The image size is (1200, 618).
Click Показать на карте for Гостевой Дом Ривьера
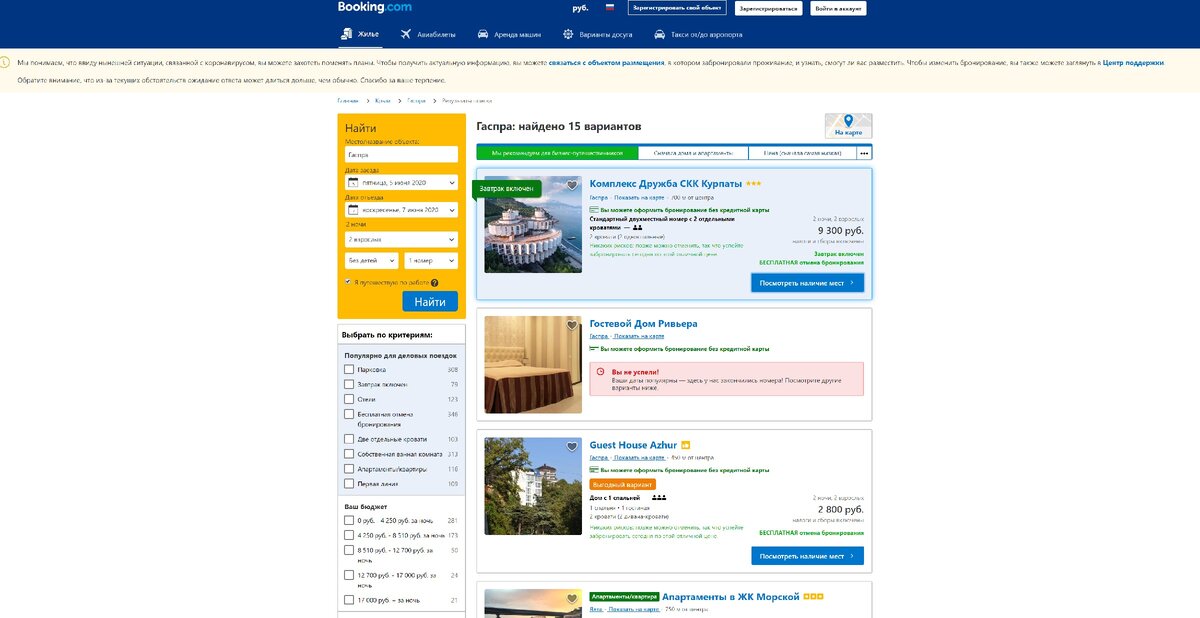(639, 336)
